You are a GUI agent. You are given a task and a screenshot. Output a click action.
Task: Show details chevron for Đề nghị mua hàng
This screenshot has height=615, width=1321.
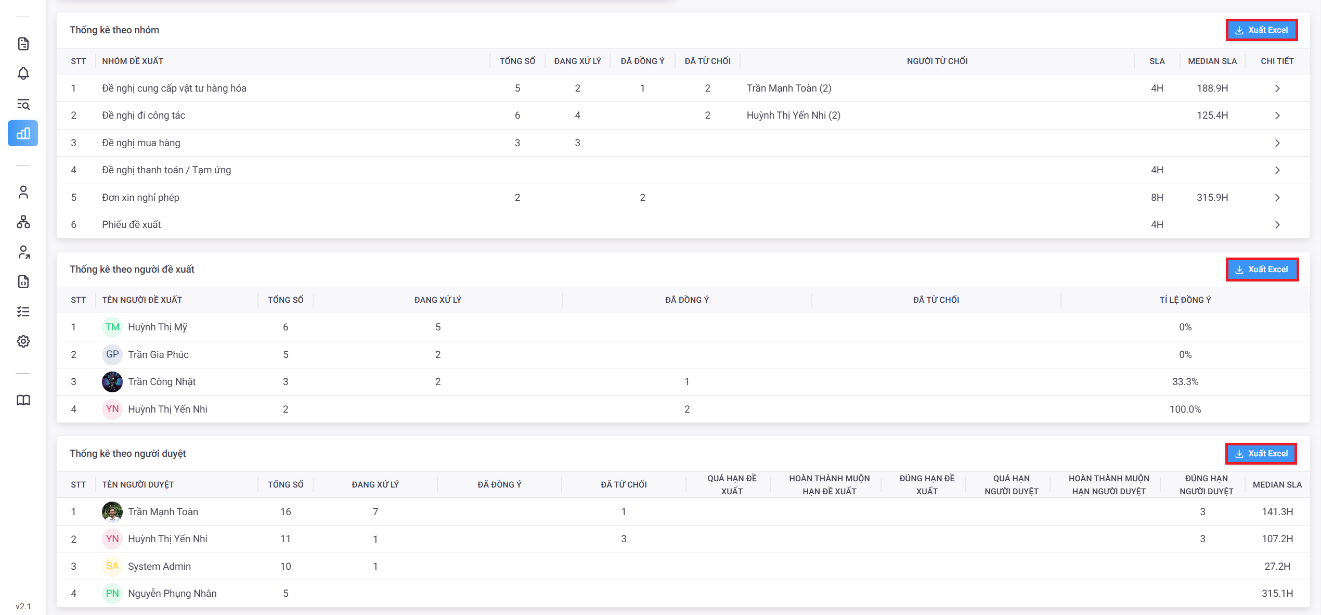[1277, 143]
